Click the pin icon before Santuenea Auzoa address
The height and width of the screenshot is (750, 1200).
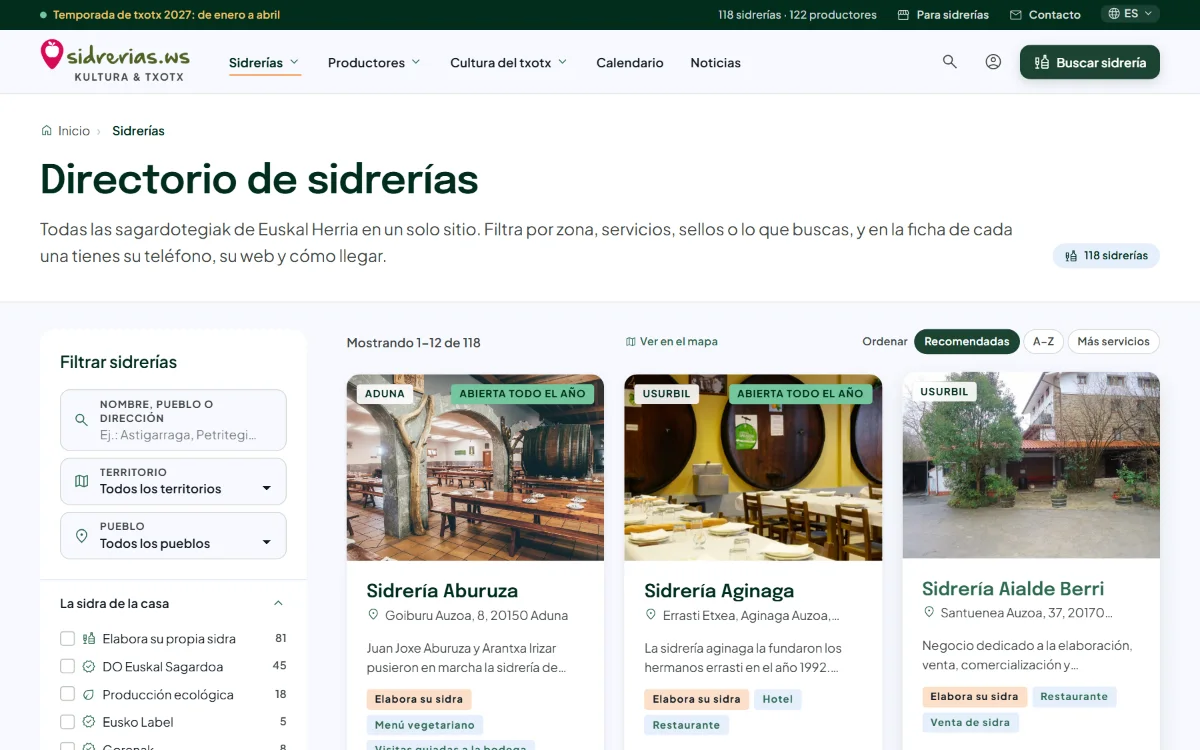coord(929,612)
